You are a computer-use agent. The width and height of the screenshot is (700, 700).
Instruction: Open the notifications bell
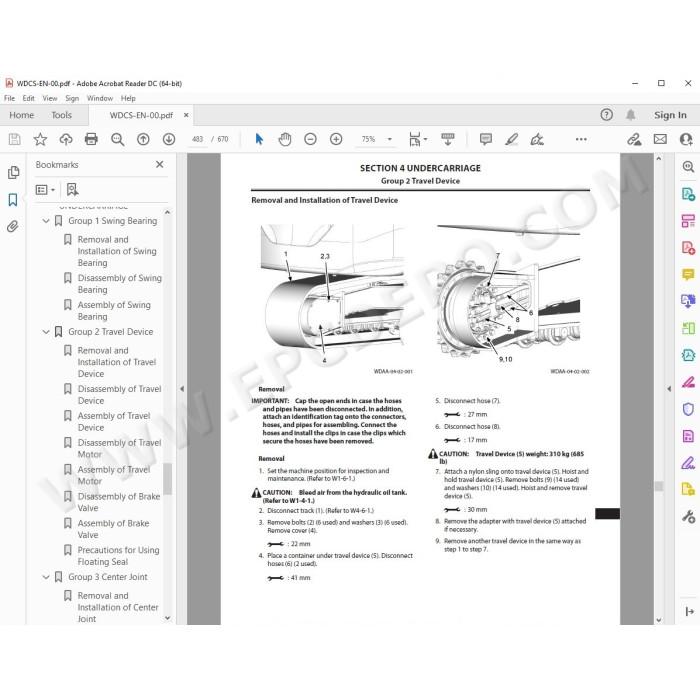tap(630, 115)
